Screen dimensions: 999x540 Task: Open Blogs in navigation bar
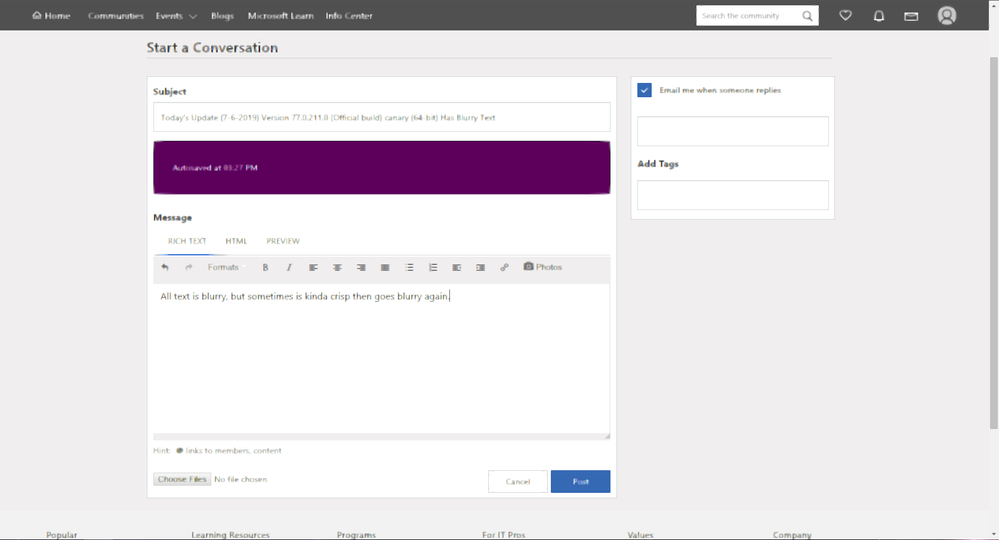222,16
